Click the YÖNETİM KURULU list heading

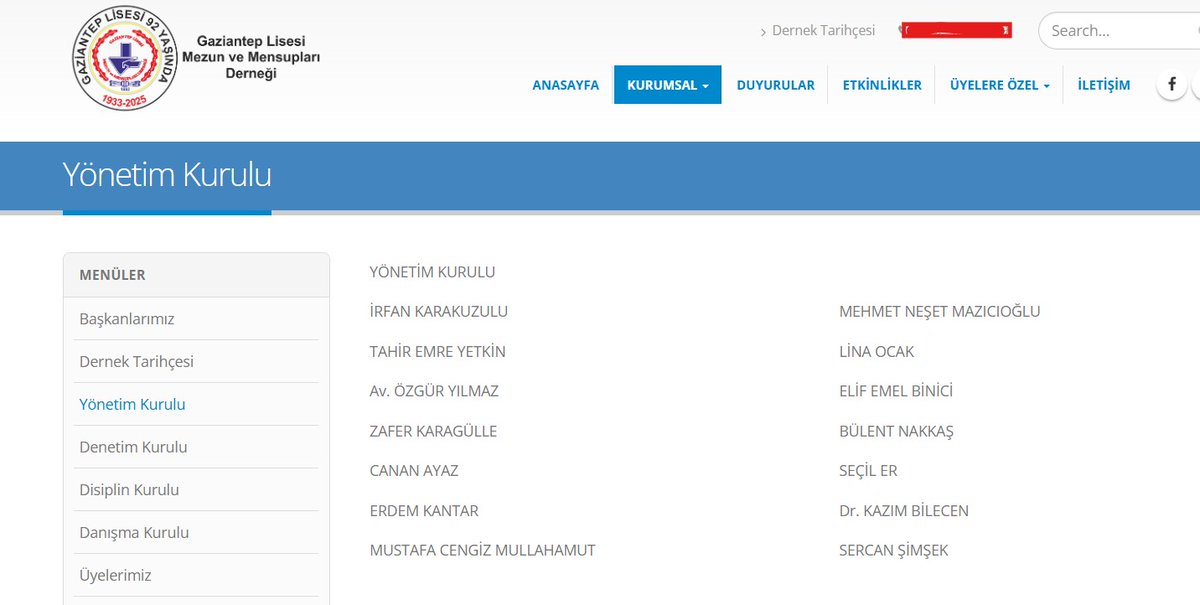(x=432, y=271)
